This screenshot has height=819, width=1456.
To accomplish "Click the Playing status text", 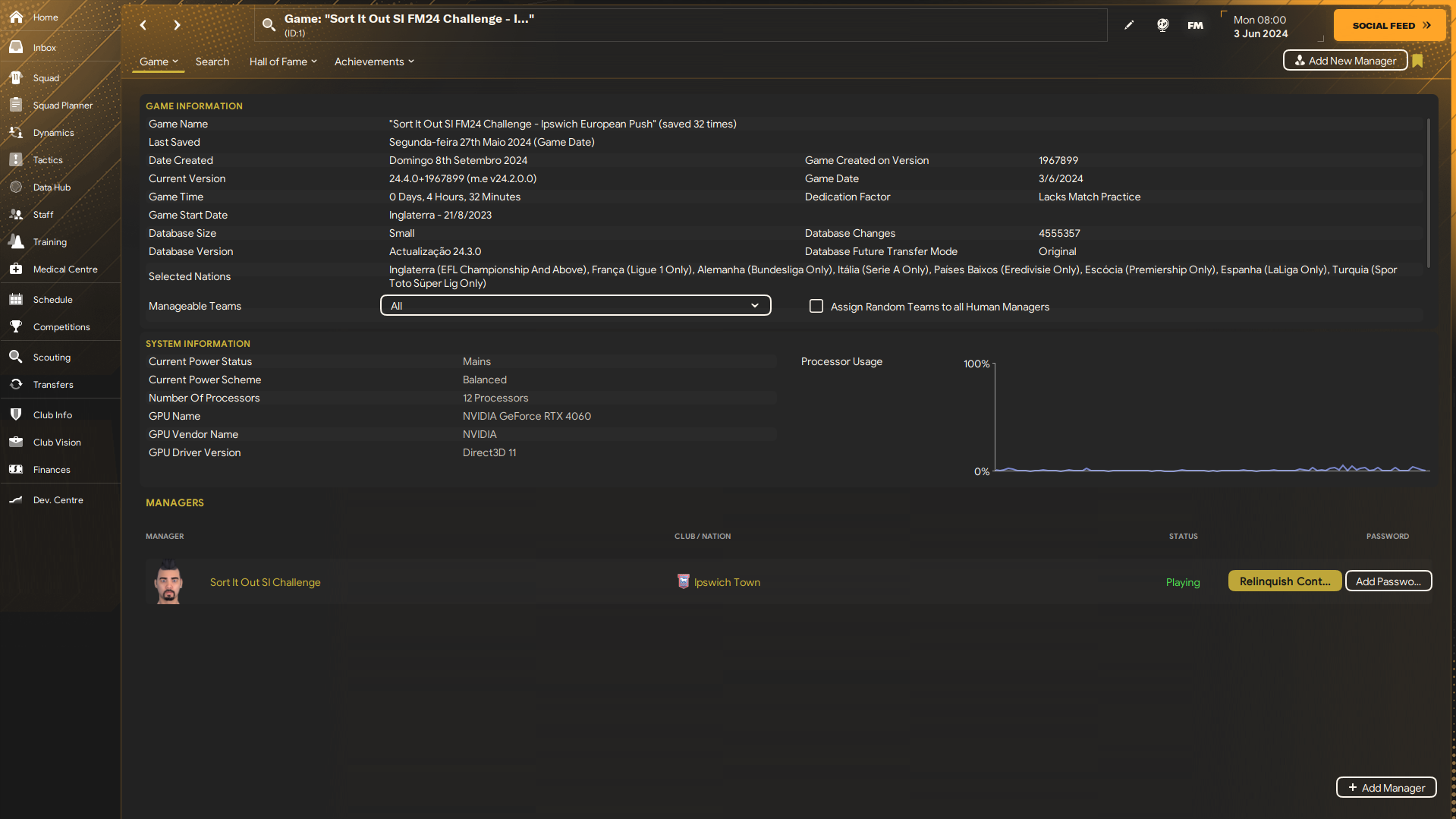I will [1183, 582].
